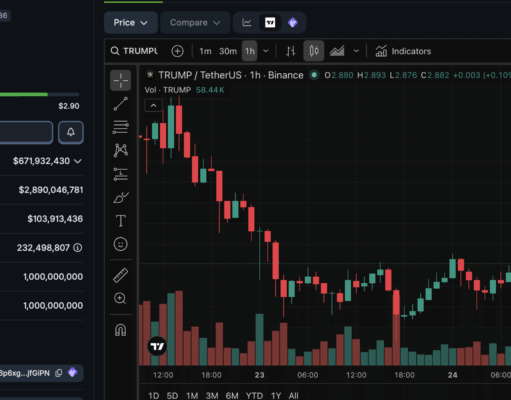Select the 1h interval

[250, 51]
